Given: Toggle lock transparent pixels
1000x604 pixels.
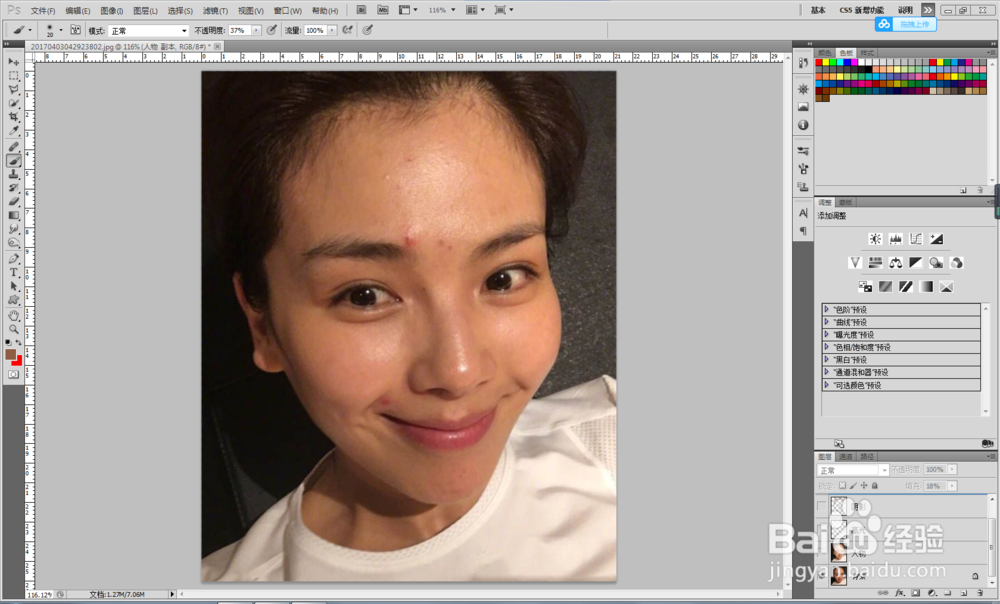Looking at the screenshot, I should (x=842, y=486).
